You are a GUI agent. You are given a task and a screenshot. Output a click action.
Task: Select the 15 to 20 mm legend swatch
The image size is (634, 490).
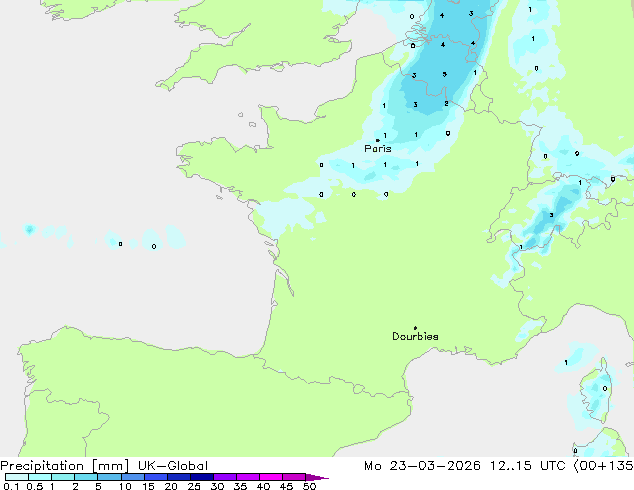[155, 477]
